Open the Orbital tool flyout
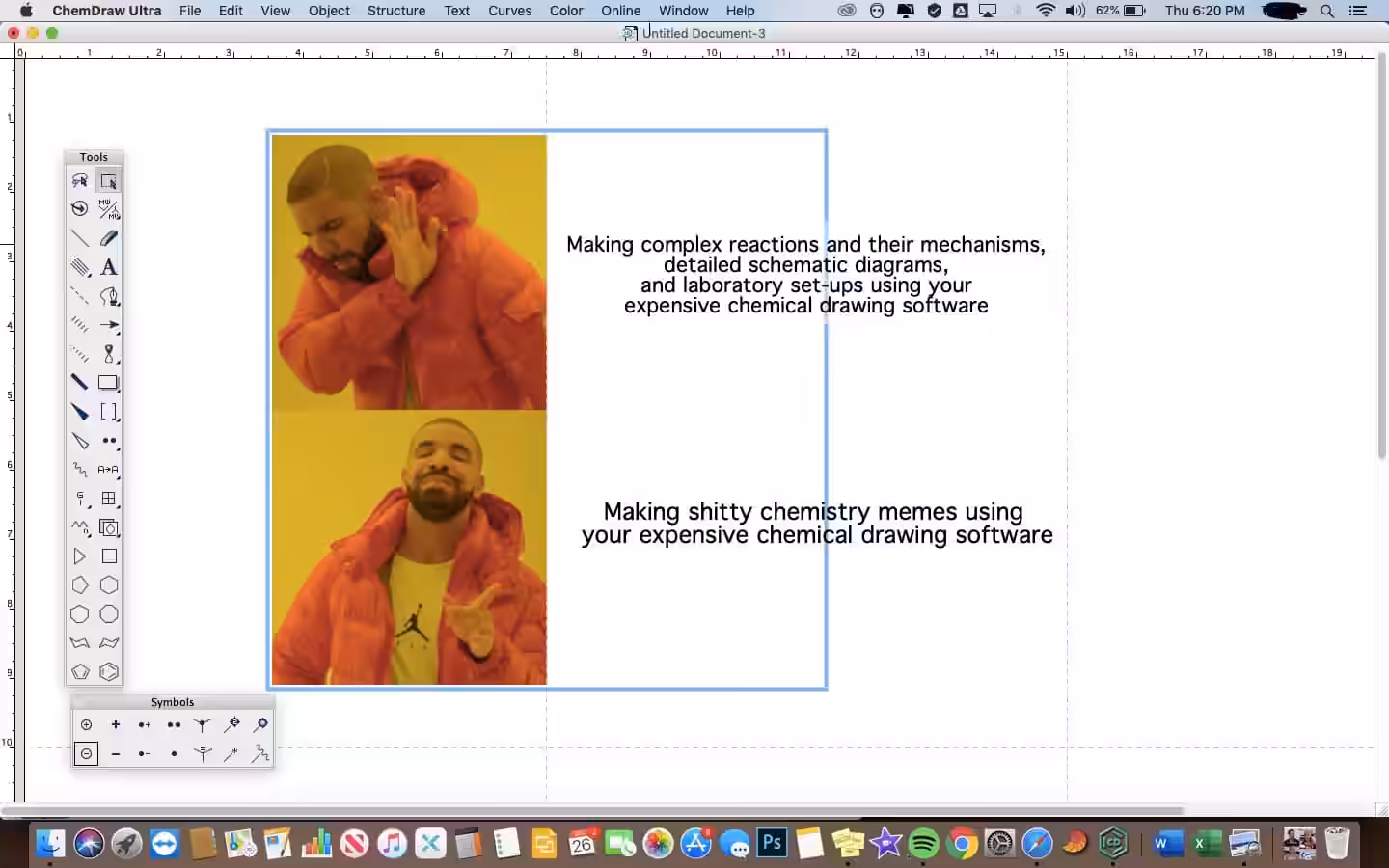 click(109, 354)
